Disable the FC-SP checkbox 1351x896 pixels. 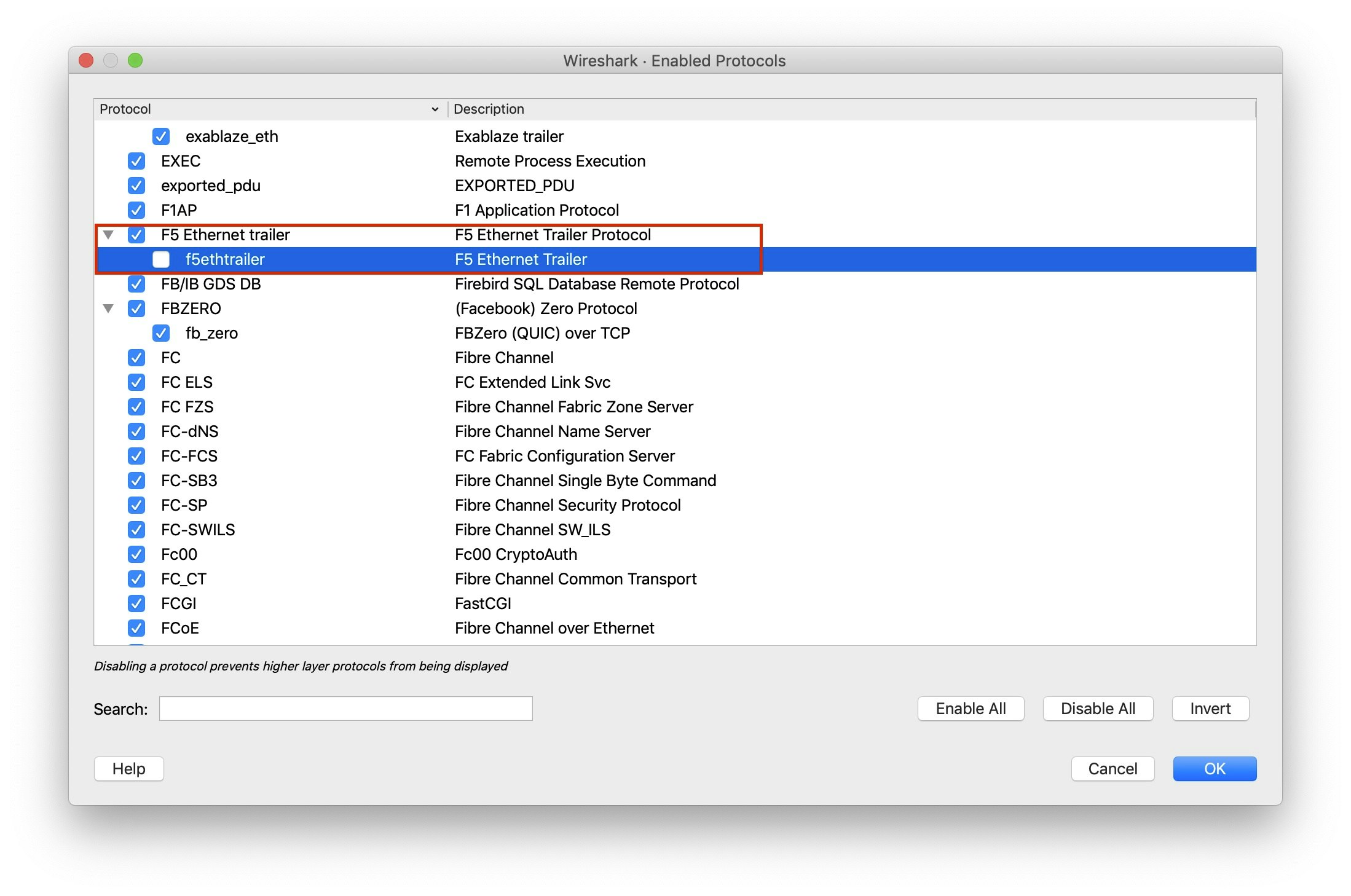coord(136,505)
